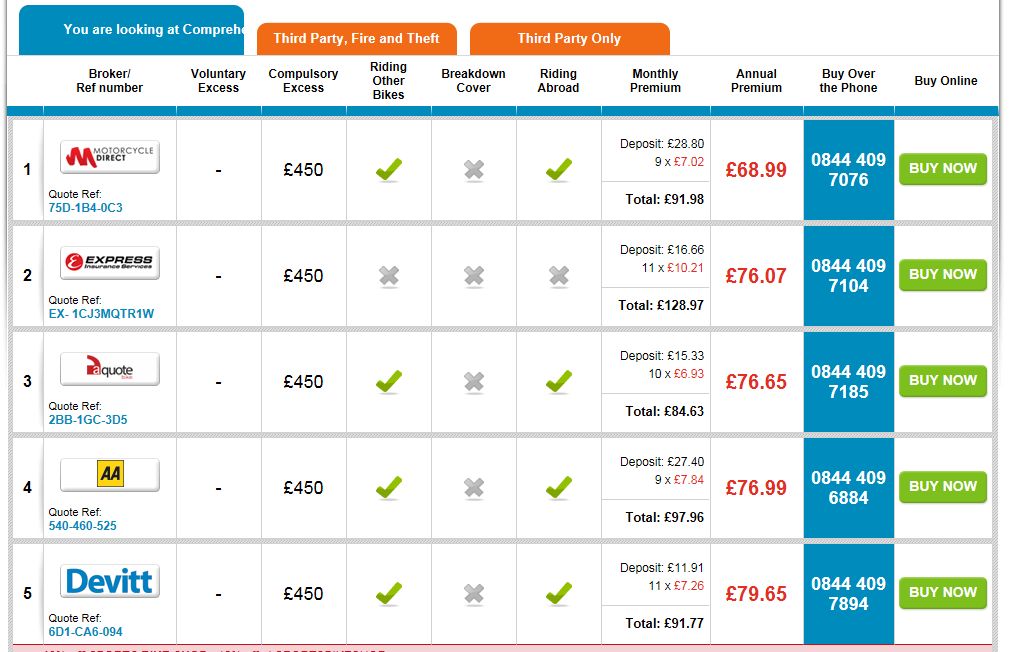Click Motorcycle Direct's Riding Other Bikes checkmark
The width and height of the screenshot is (1013, 652).
389,170
